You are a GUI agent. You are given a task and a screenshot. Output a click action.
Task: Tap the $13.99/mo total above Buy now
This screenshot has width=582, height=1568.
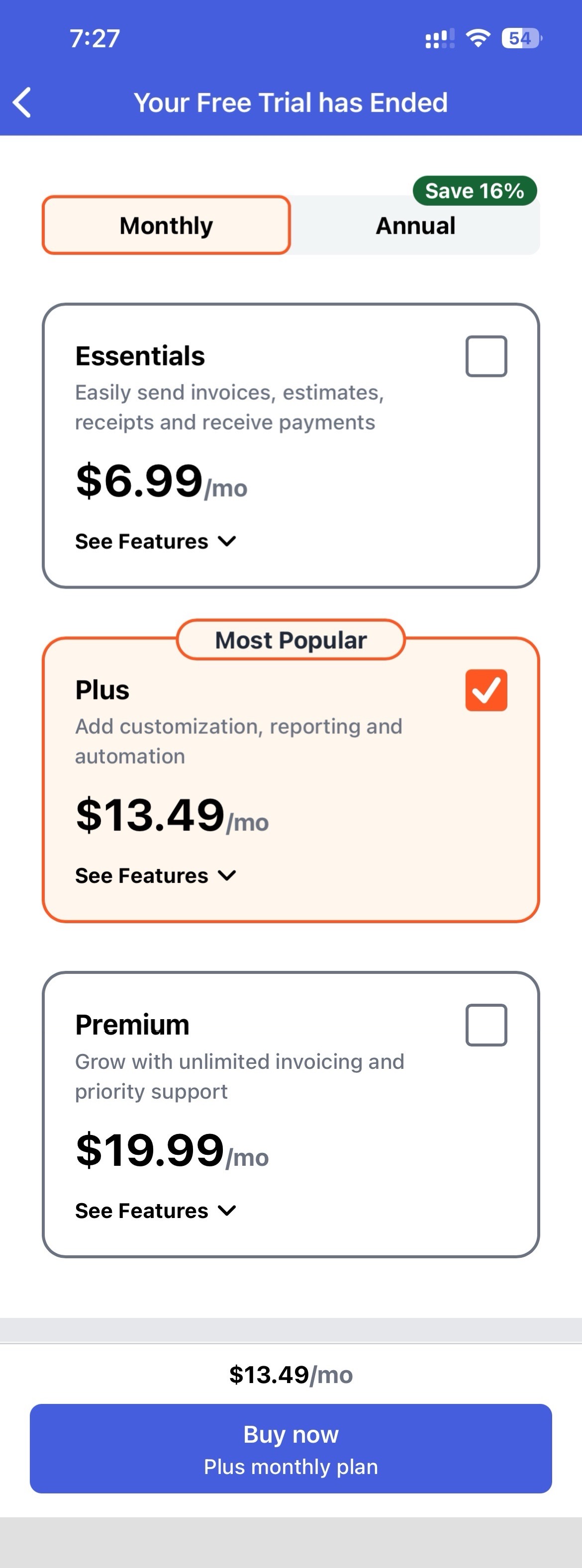tap(291, 1375)
